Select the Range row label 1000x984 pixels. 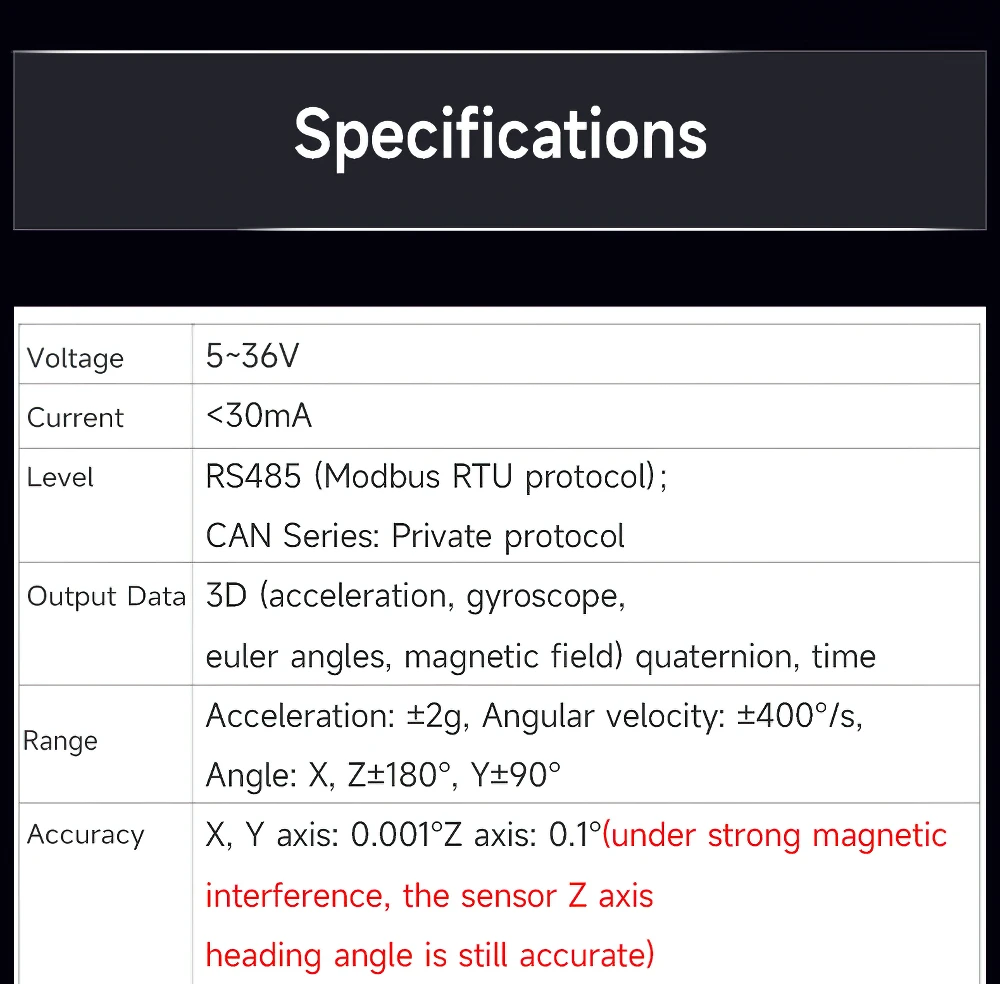point(60,741)
